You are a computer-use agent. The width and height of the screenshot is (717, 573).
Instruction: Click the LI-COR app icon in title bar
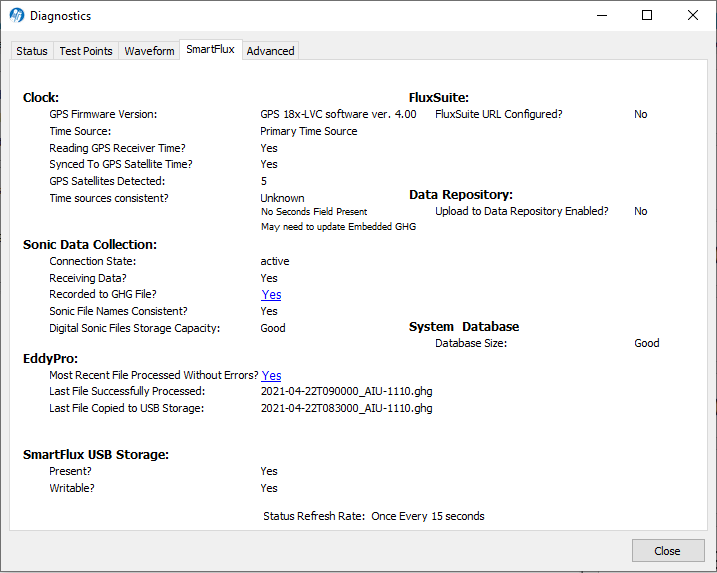click(x=16, y=16)
